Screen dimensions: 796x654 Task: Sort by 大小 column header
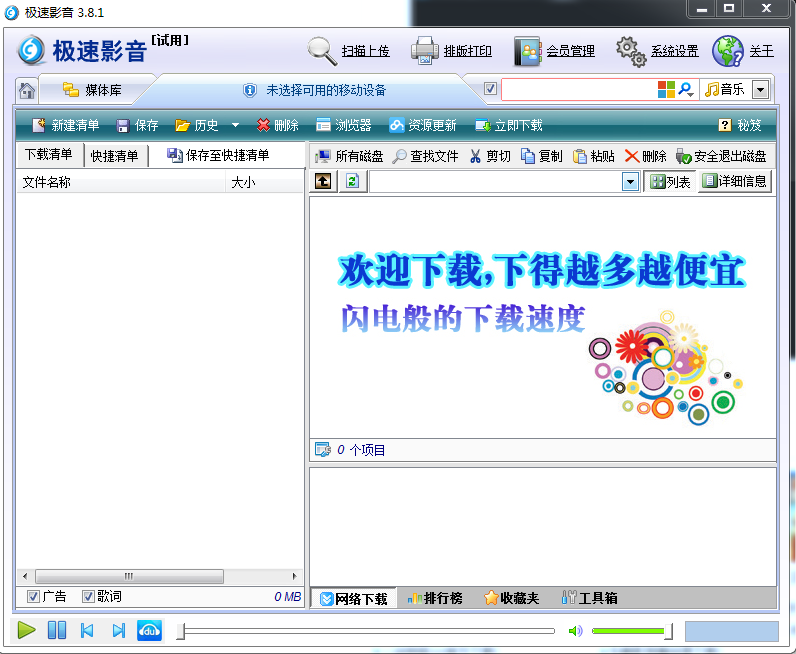(x=264, y=182)
